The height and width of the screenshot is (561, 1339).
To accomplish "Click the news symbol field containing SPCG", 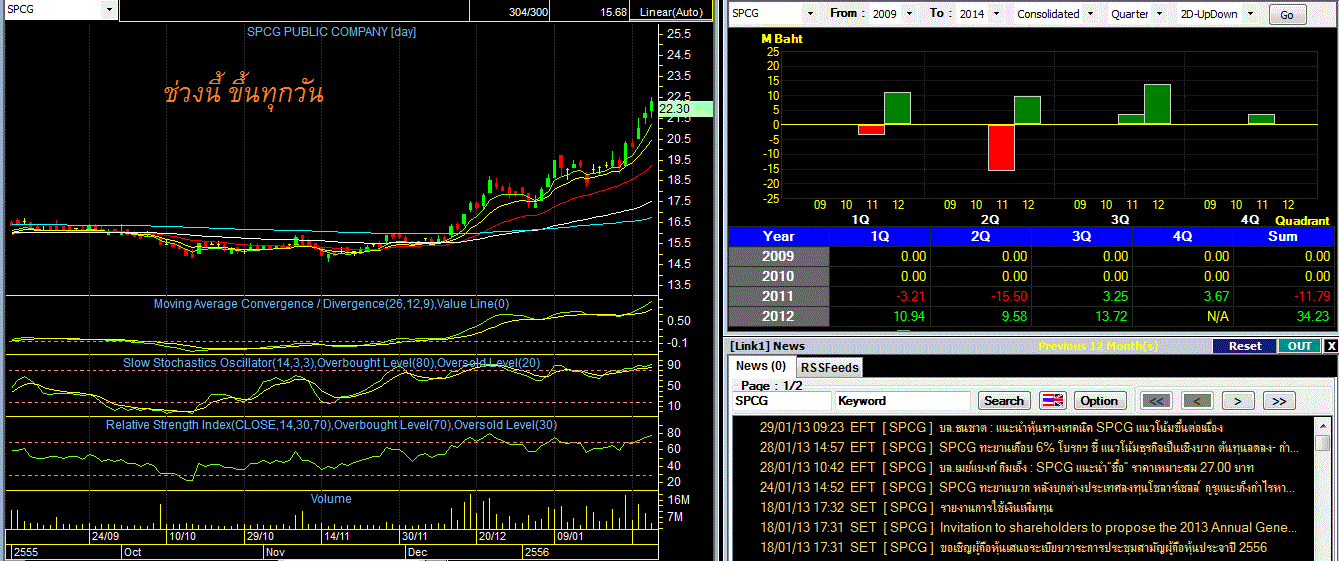I will point(781,400).
